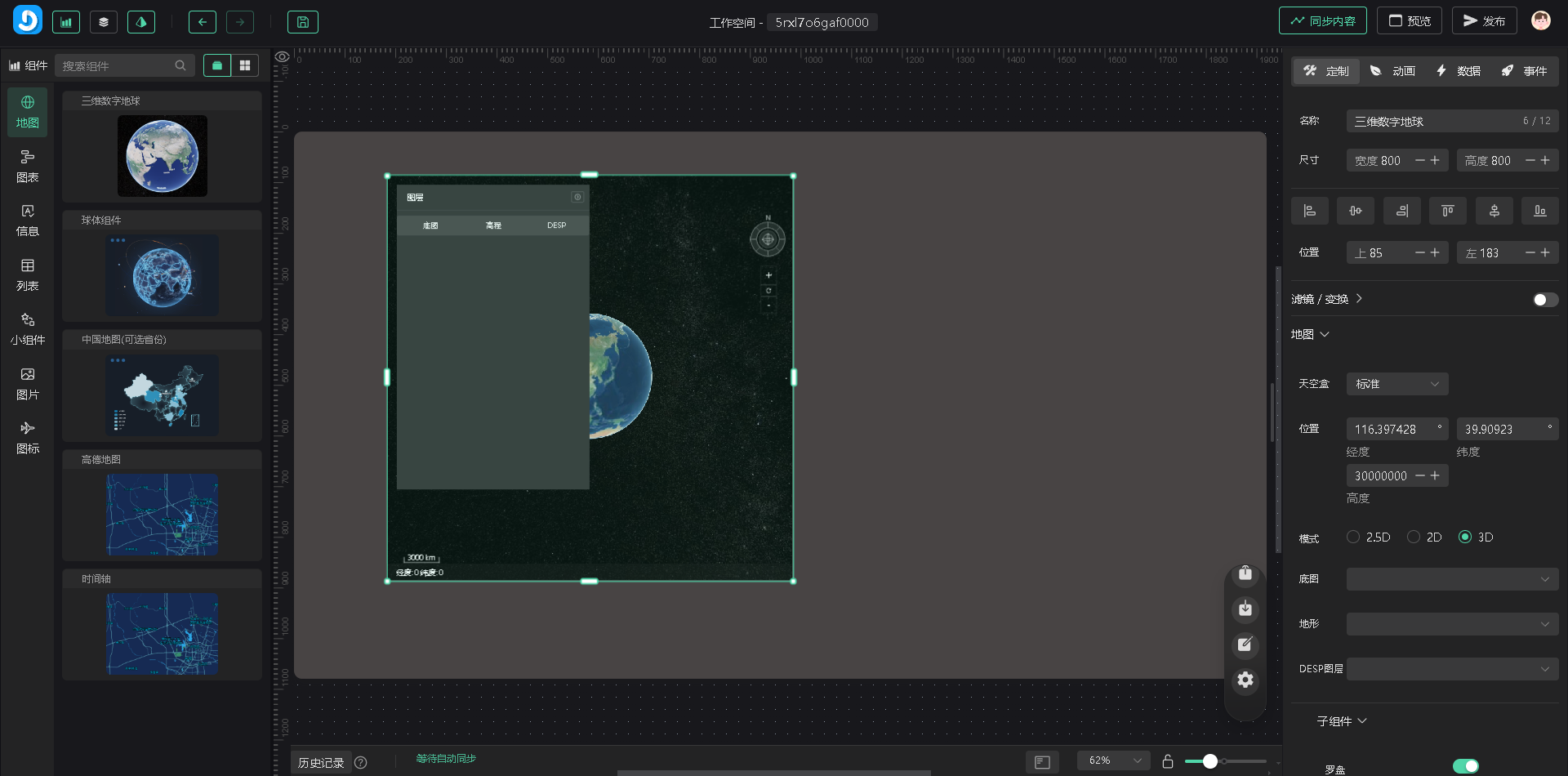The width and height of the screenshot is (1568, 776).
Task: Toggle canvas visibility eye icon
Action: (x=282, y=57)
